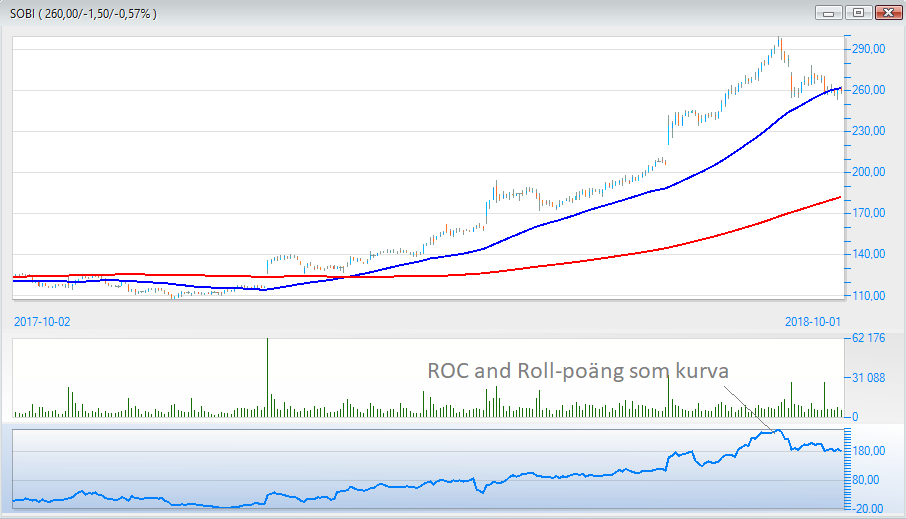
Task: Click the tallest volume bar spike
Action: tap(268, 377)
